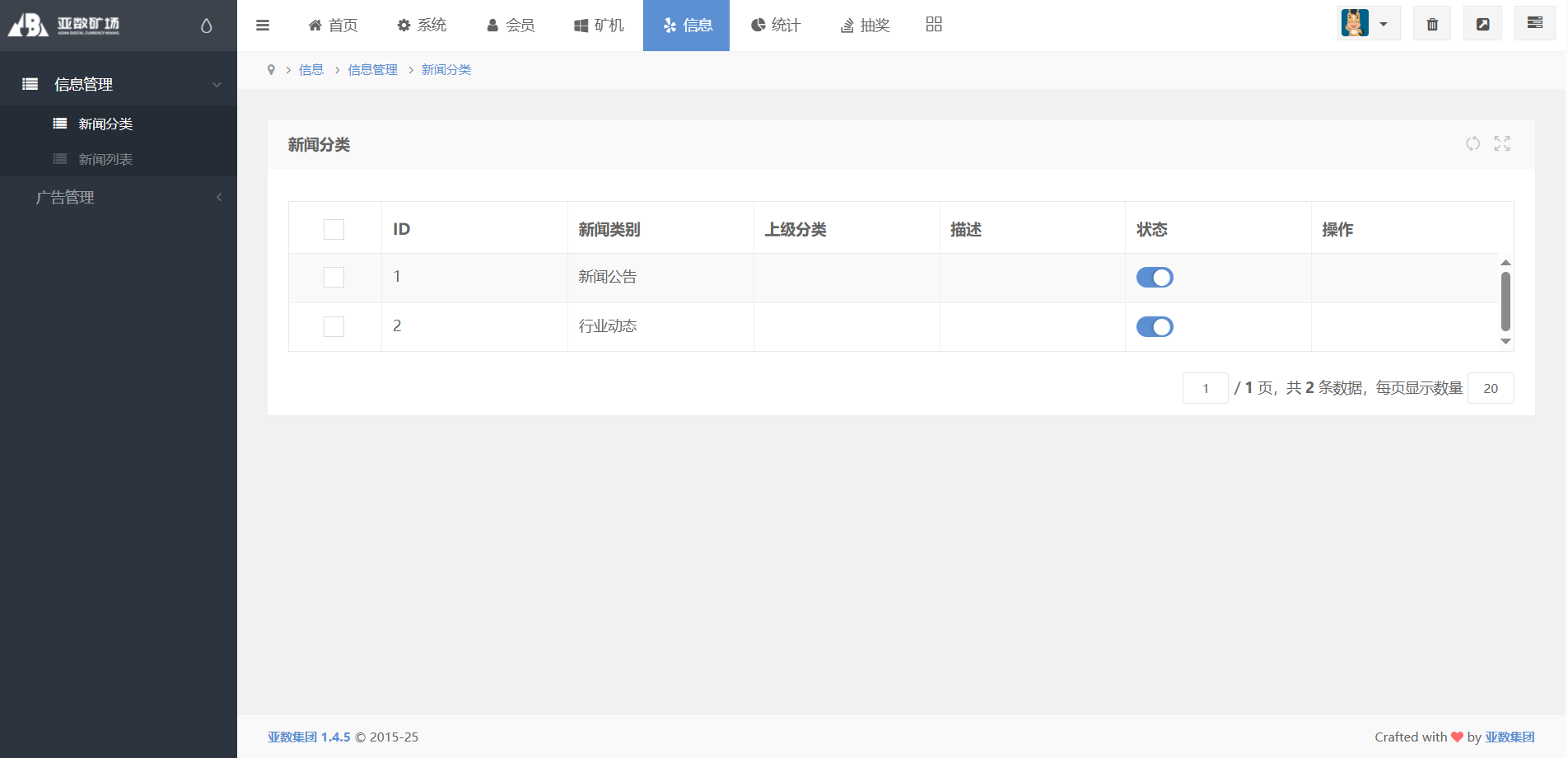Open the 会员 top menu

coord(511,26)
